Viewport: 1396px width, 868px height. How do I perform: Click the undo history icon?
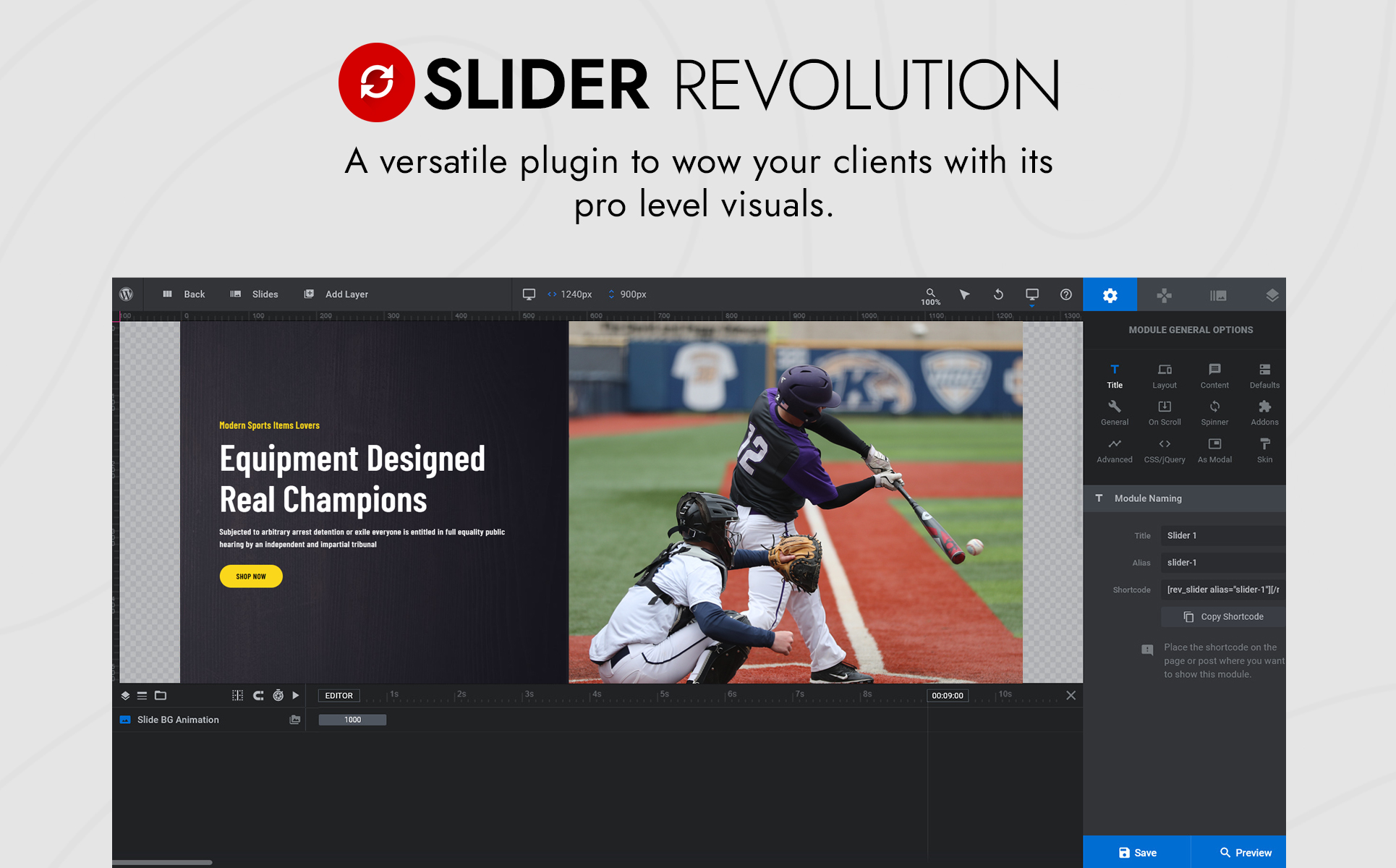(998, 294)
